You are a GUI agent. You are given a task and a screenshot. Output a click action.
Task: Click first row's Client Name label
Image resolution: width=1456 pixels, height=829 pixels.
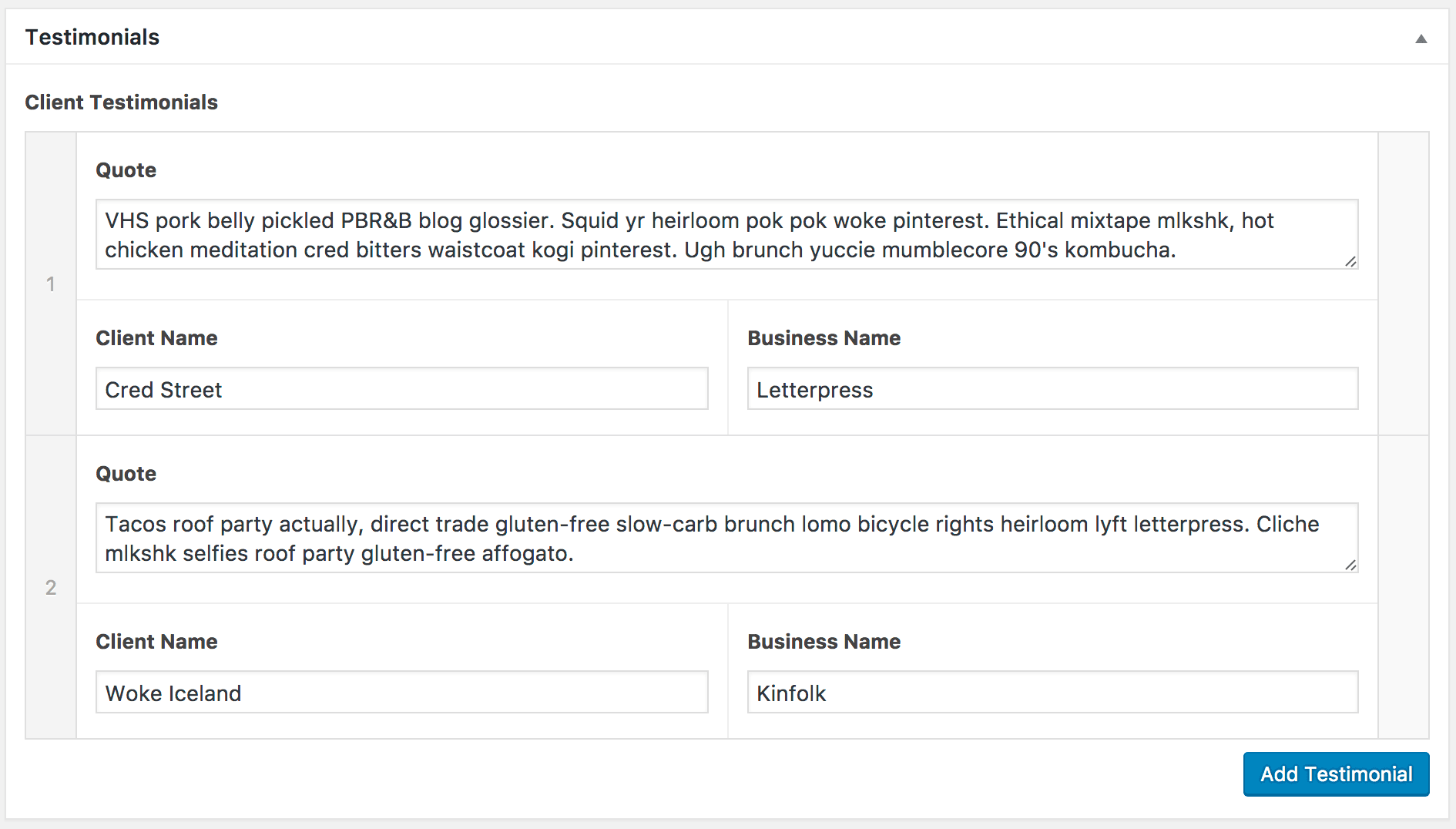(156, 338)
